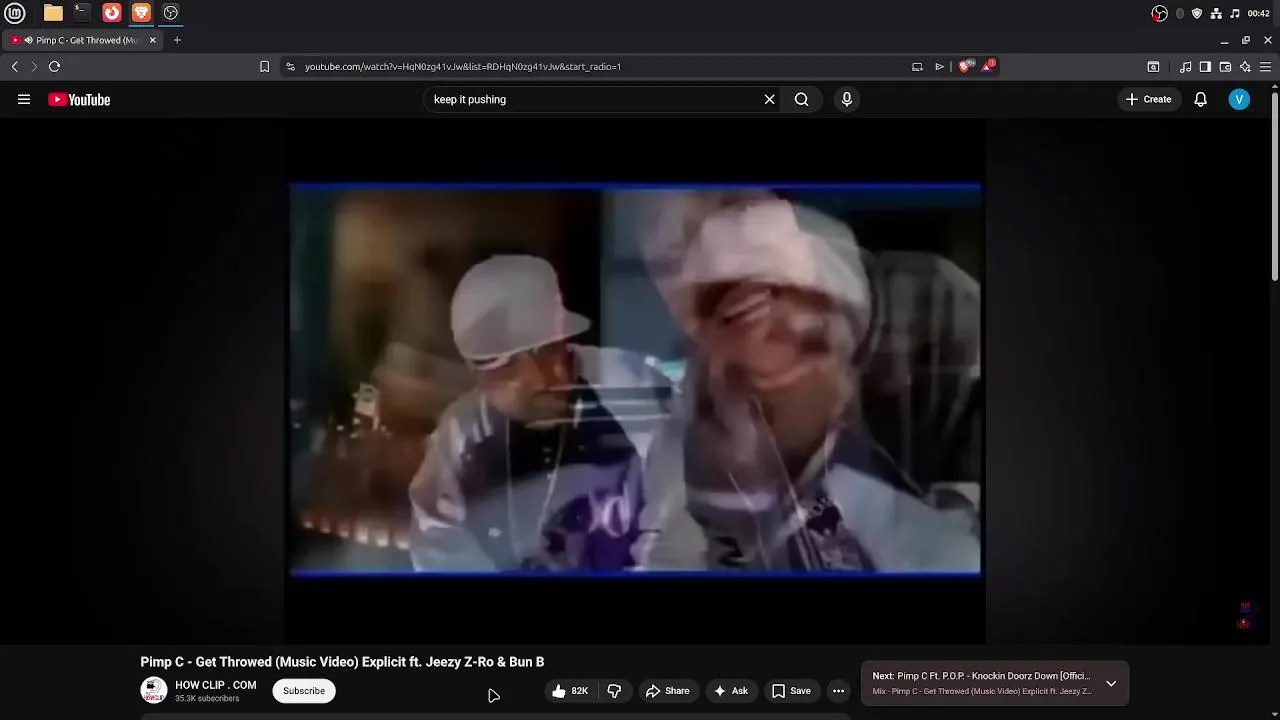The image size is (1280, 720).
Task: Open the Brave Wallet icon
Action: point(1225,67)
